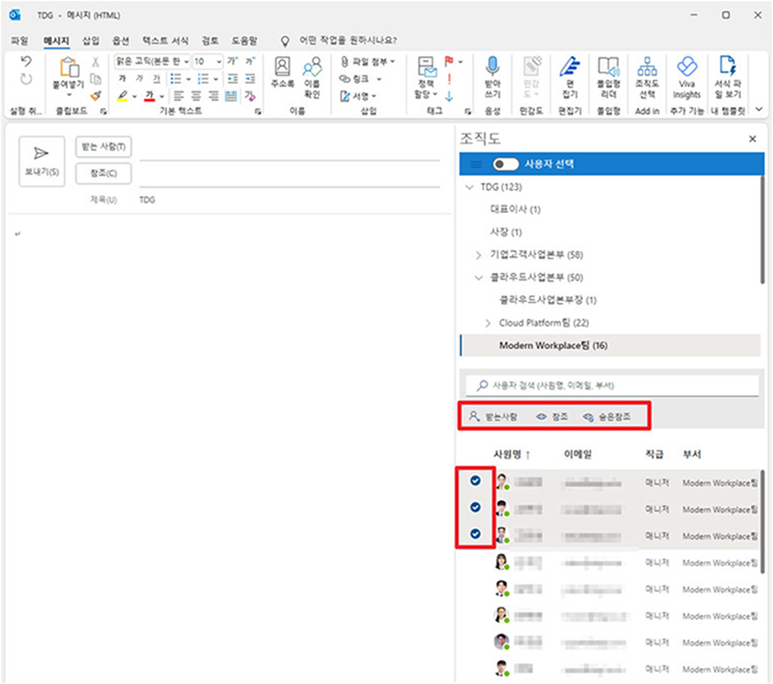Add selected users as 숨은참조

coord(607,417)
